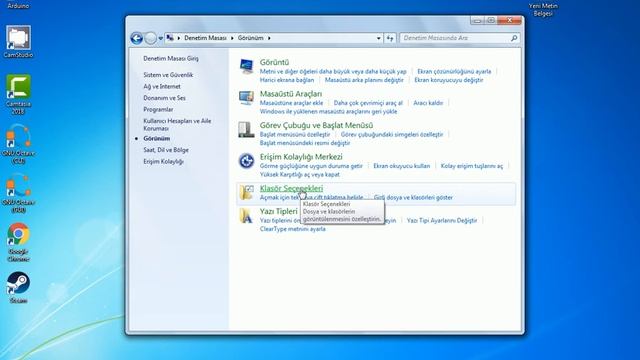Open Camtasia 2018 desktop shortcut

pyautogui.click(x=18, y=95)
